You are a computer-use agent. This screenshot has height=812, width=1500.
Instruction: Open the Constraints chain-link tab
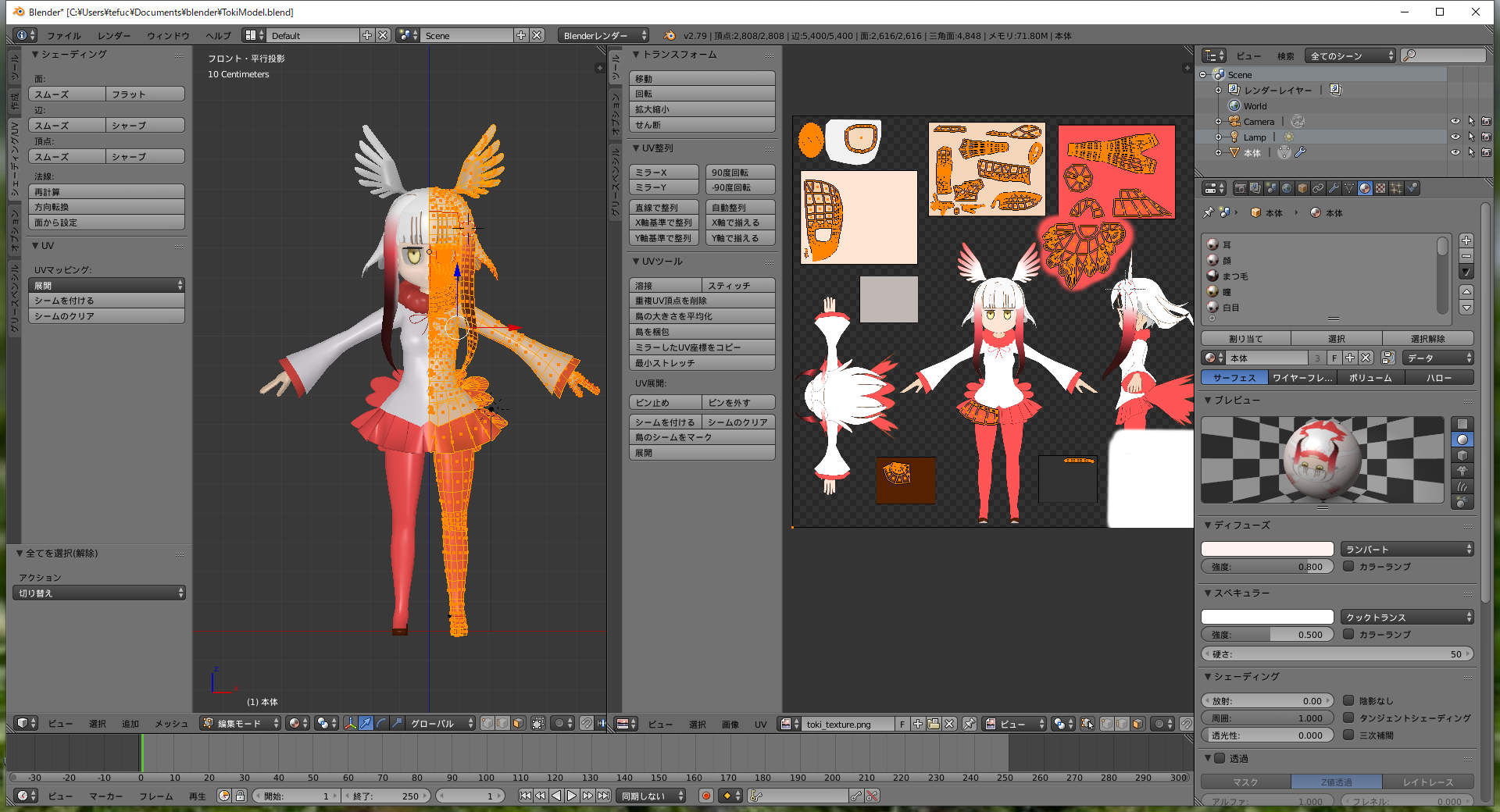point(1318,188)
